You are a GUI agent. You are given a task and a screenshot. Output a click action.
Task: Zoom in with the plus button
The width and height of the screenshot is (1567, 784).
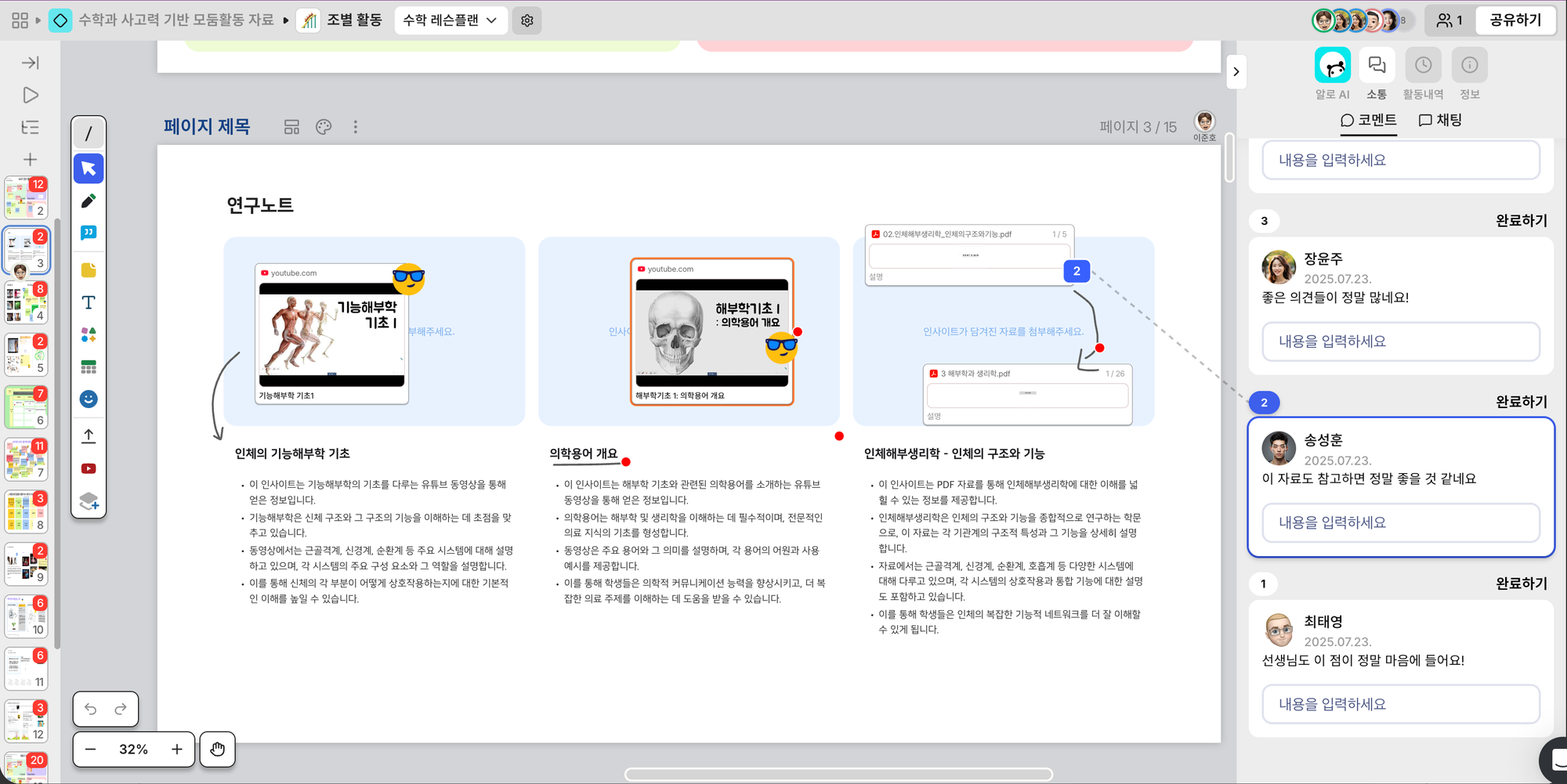point(177,750)
